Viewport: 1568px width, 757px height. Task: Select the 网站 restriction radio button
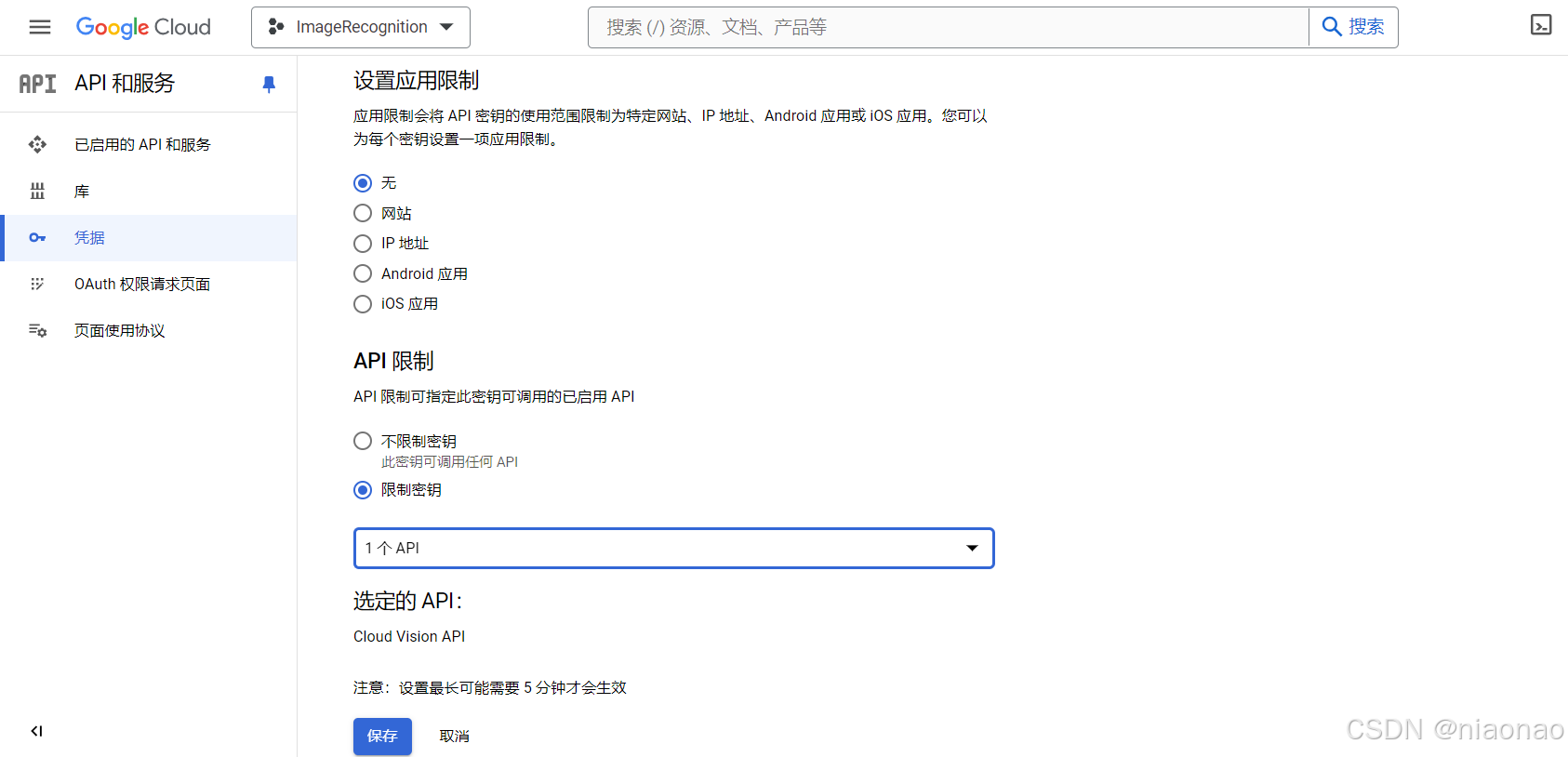pos(363,213)
